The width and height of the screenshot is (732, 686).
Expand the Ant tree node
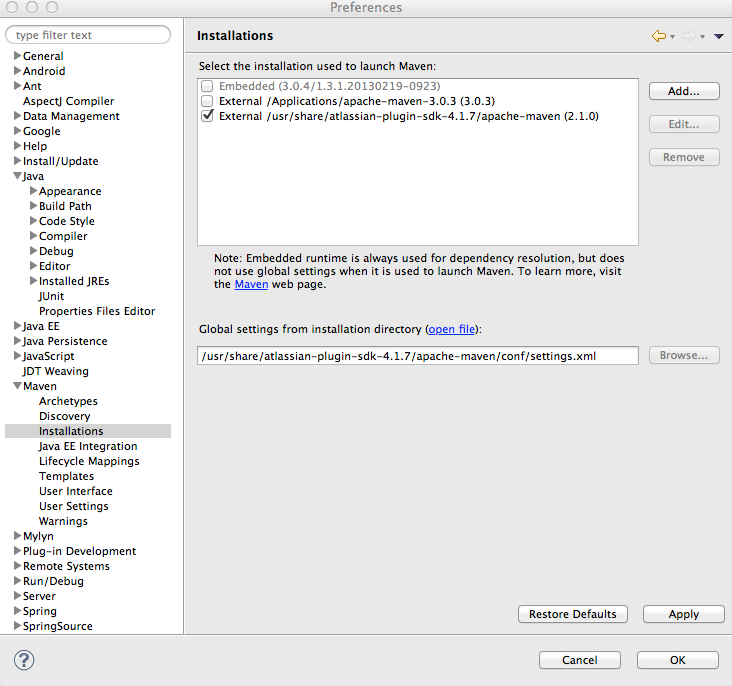click(17, 85)
